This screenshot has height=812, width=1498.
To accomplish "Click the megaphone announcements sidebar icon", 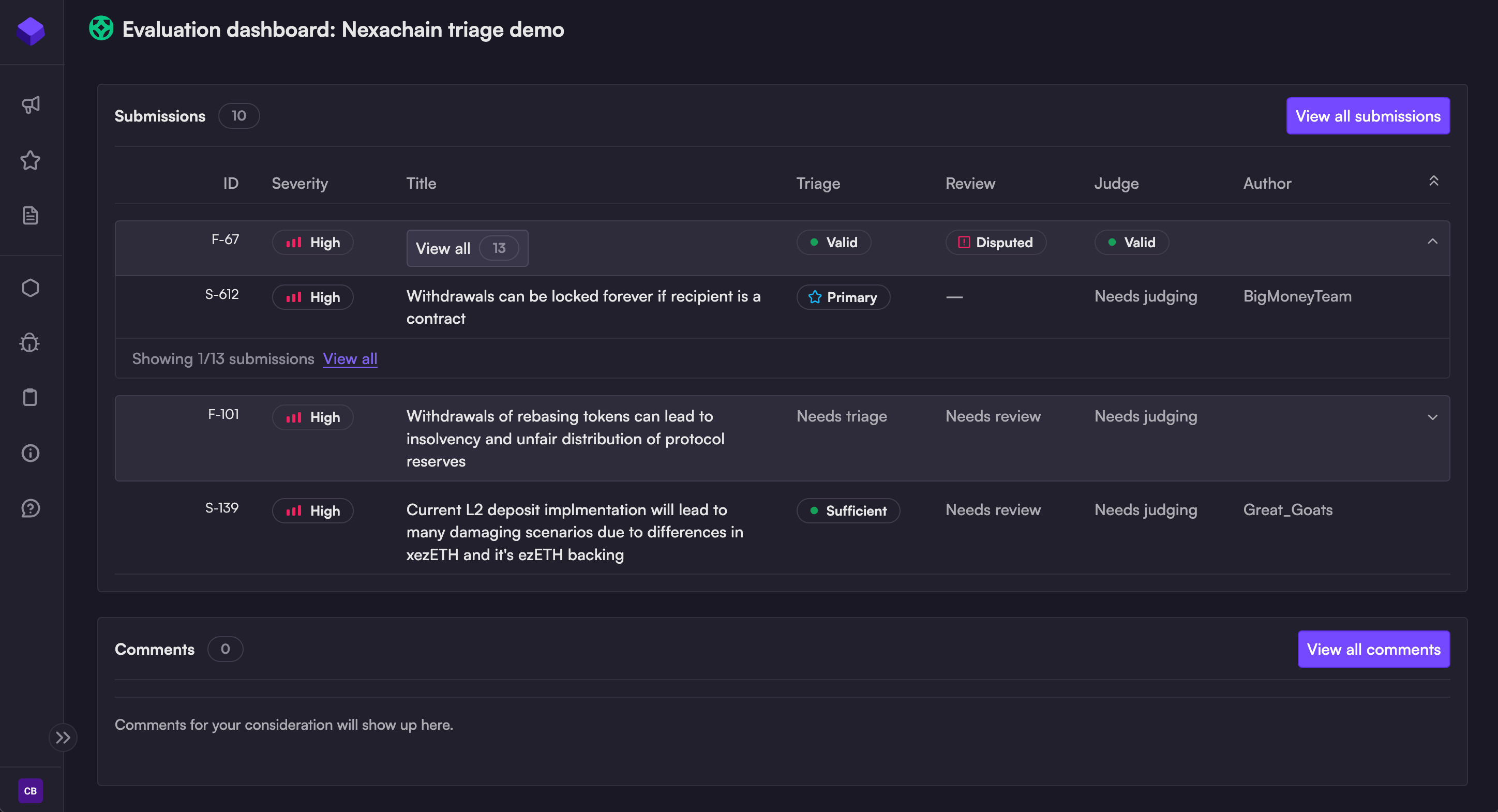I will [x=30, y=104].
